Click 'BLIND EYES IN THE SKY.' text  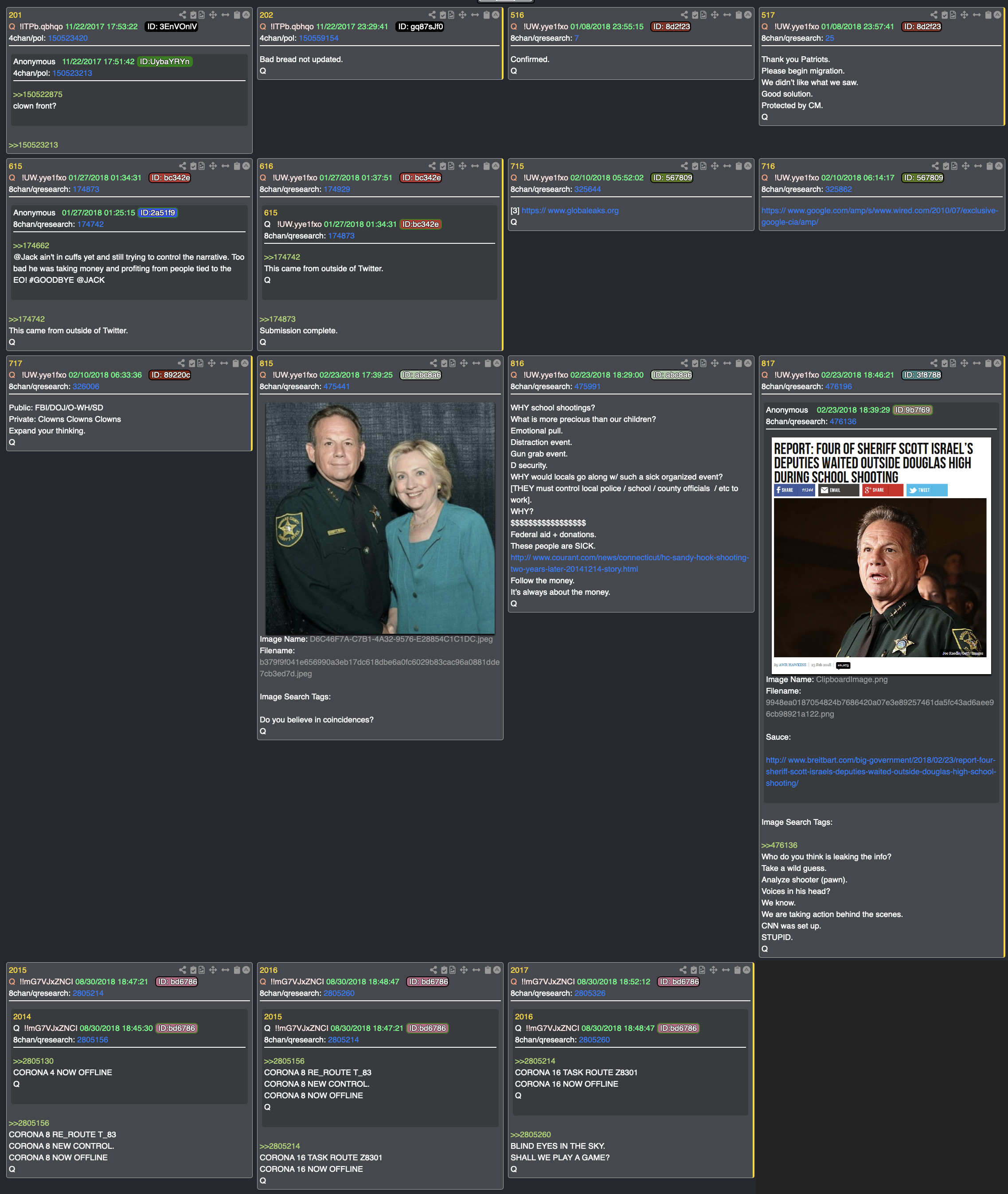pyautogui.click(x=558, y=1145)
